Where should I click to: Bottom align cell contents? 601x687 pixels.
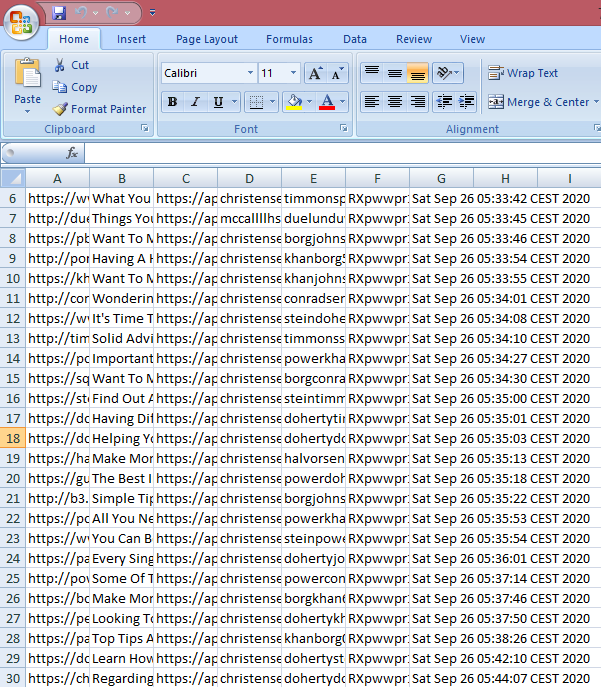click(417, 73)
